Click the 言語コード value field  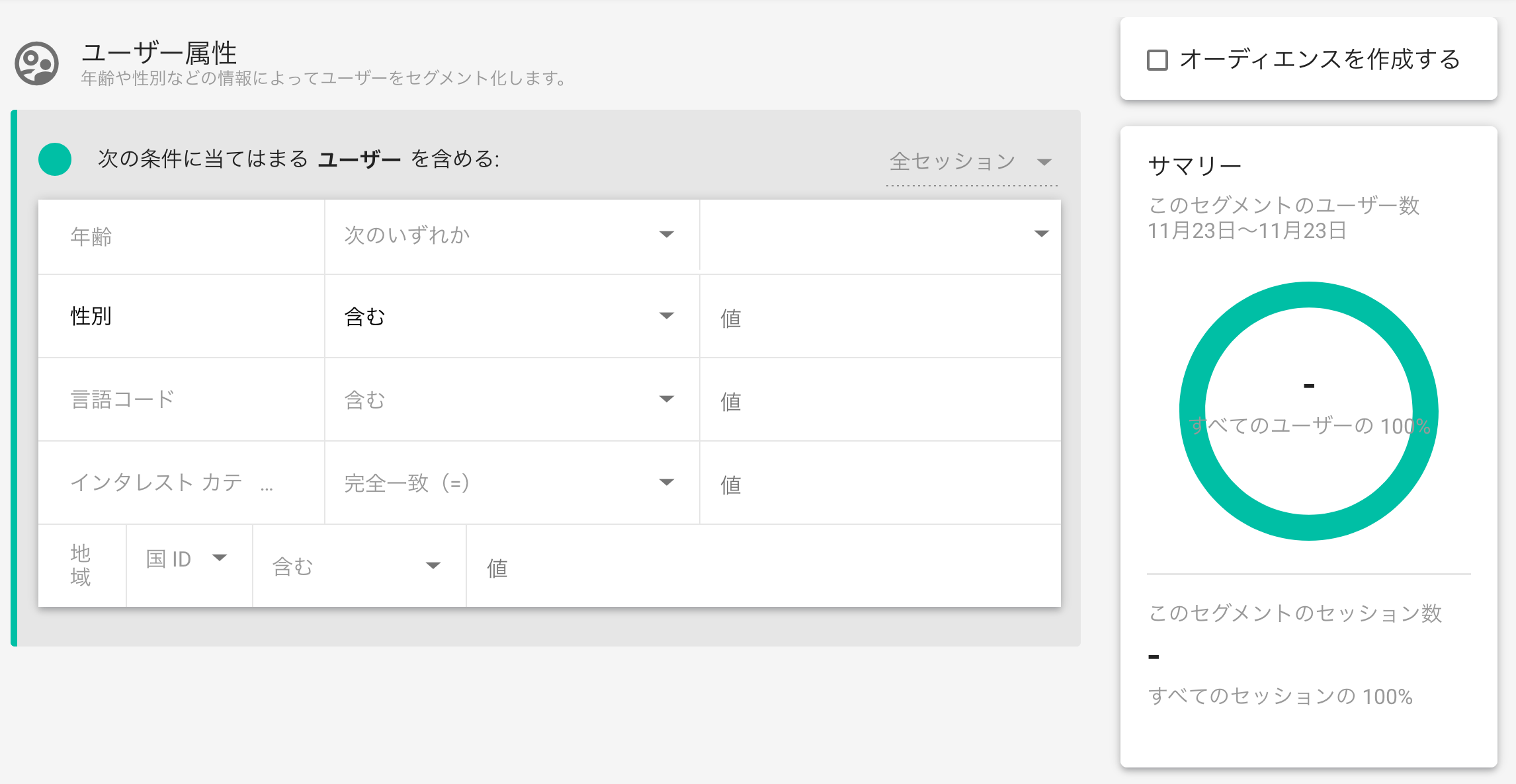(x=880, y=401)
